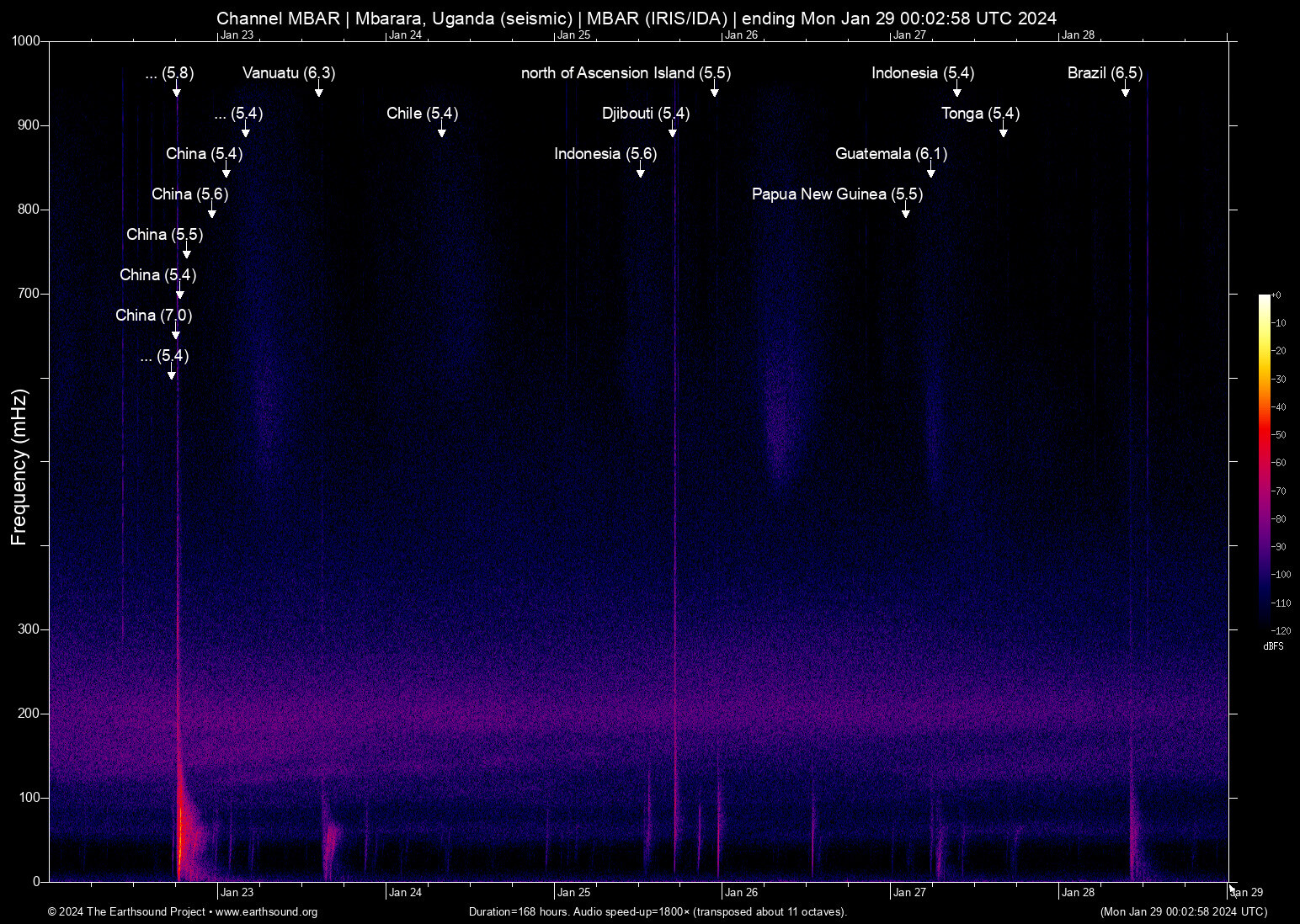Image resolution: width=1300 pixels, height=924 pixels.
Task: Click the arrow under Guatemala (6.1)
Action: click(x=931, y=171)
